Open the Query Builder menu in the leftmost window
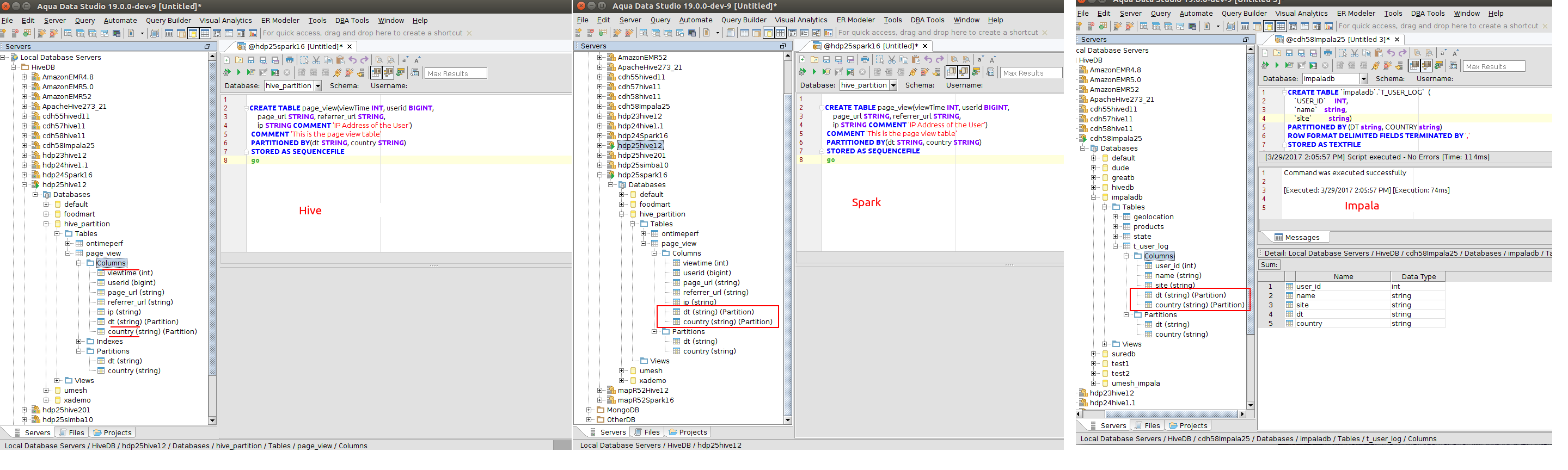Screen dimensions: 1568x470 (169, 21)
